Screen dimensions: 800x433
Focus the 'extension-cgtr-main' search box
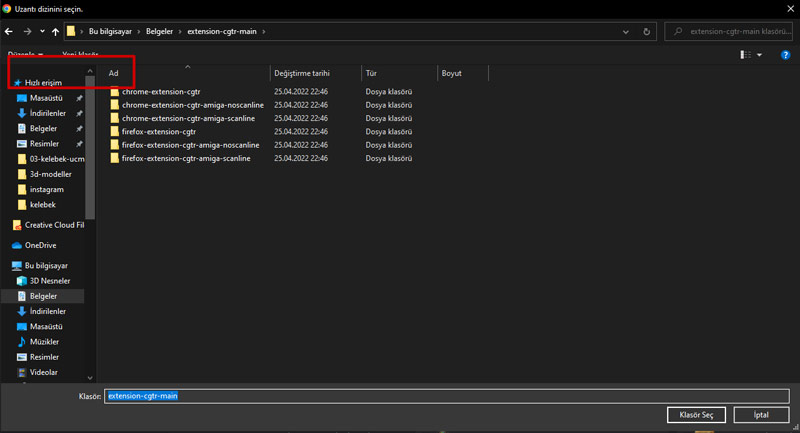coord(729,32)
